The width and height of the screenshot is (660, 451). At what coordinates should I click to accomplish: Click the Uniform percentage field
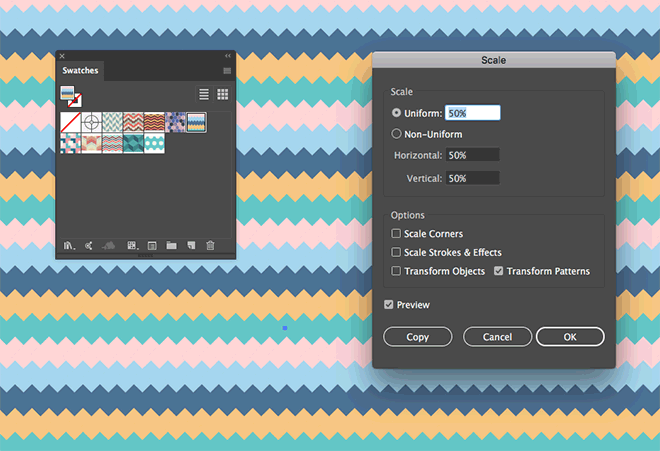click(473, 113)
